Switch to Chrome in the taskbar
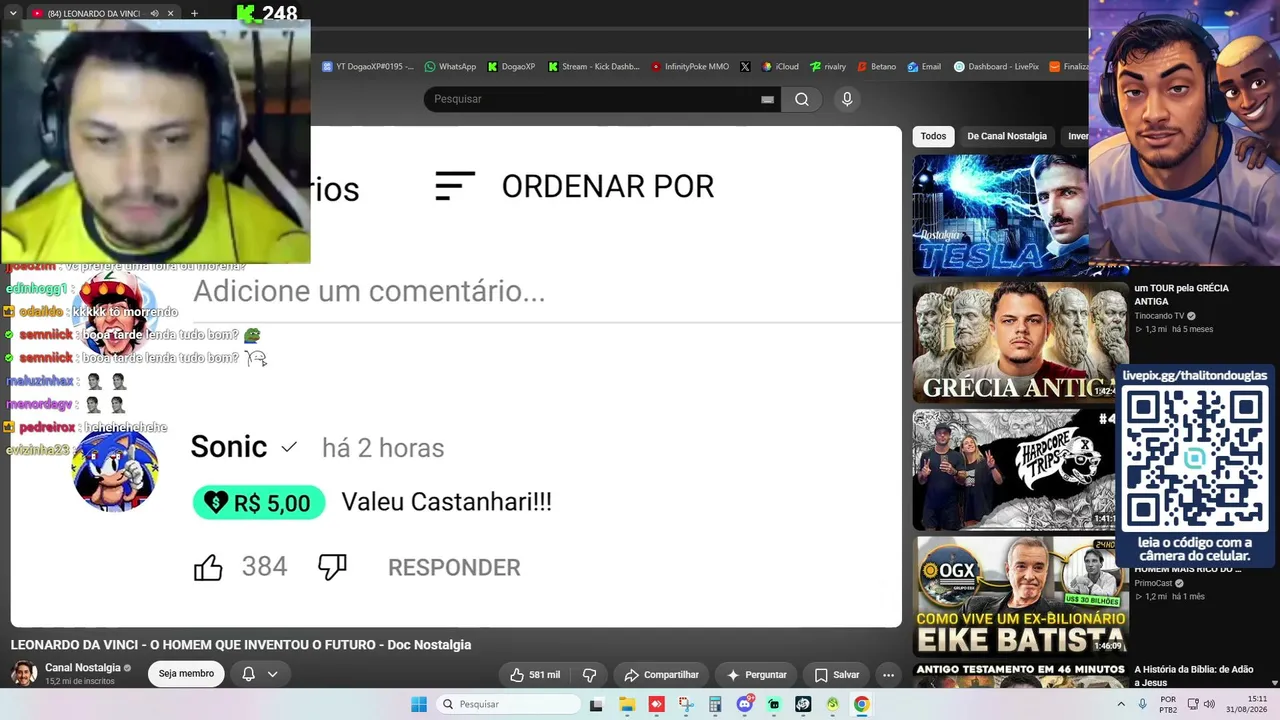This screenshot has width=1280, height=720. 861,704
